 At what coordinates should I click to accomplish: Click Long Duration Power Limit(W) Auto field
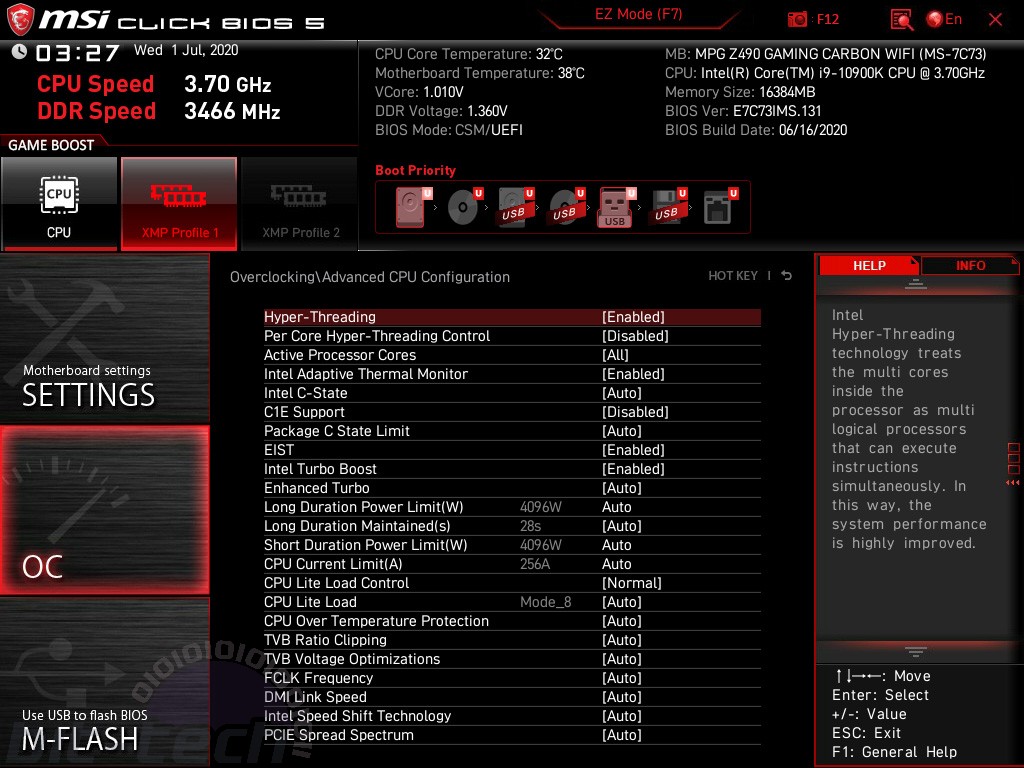616,507
